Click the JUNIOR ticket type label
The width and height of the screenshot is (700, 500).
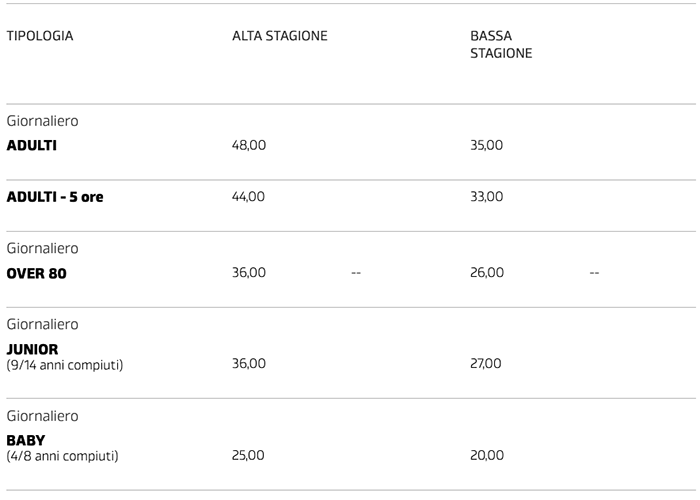[x=33, y=349]
